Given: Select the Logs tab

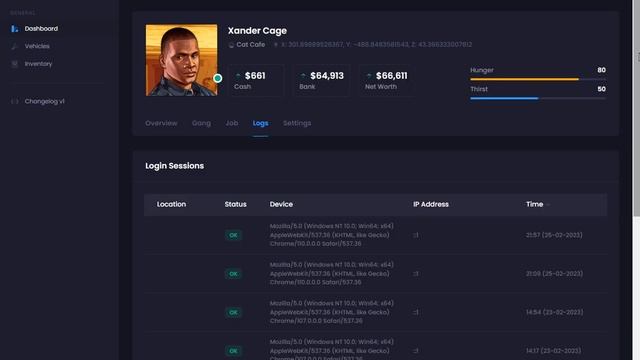Looking at the screenshot, I should click(260, 123).
